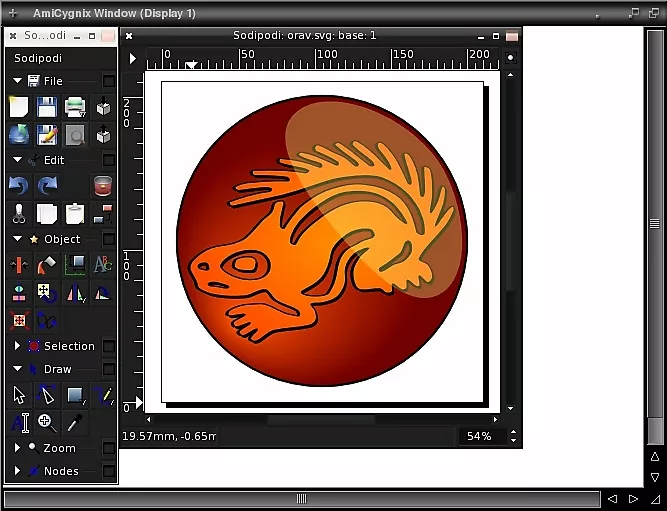Open the Print dialog icon
Image resolution: width=667 pixels, height=511 pixels.
pos(75,107)
